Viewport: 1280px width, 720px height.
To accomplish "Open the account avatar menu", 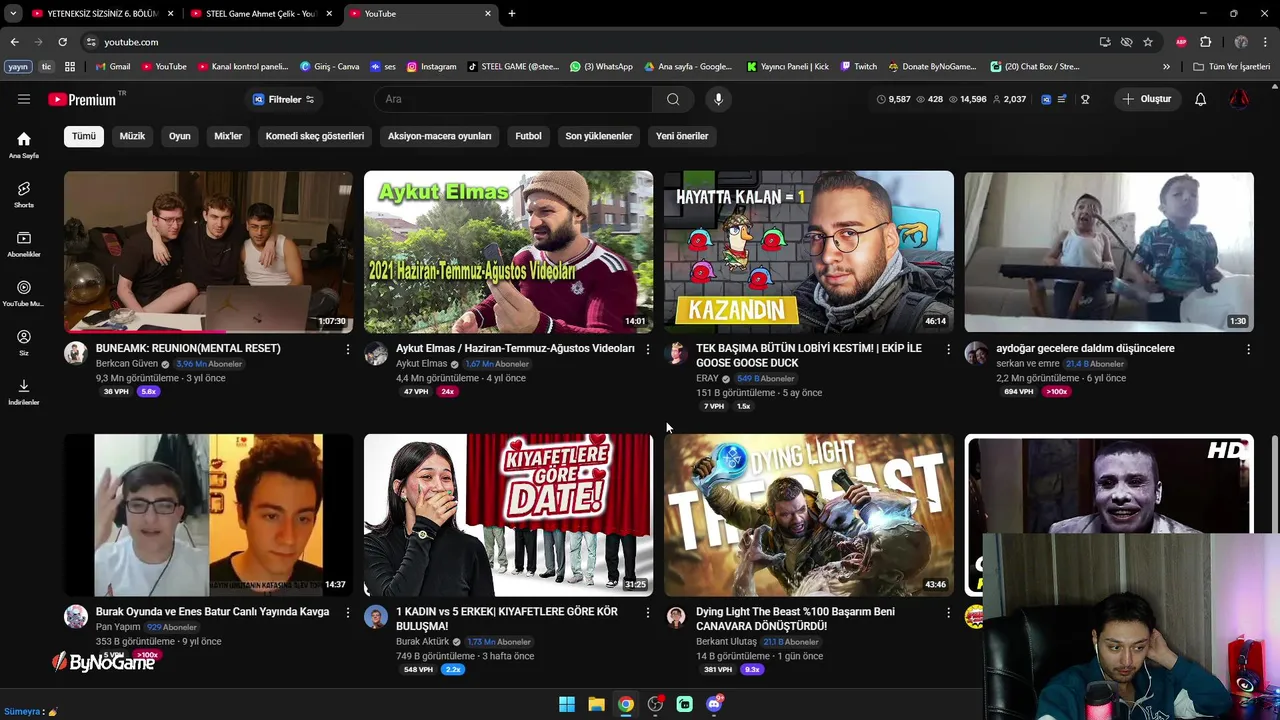I will (x=1239, y=99).
